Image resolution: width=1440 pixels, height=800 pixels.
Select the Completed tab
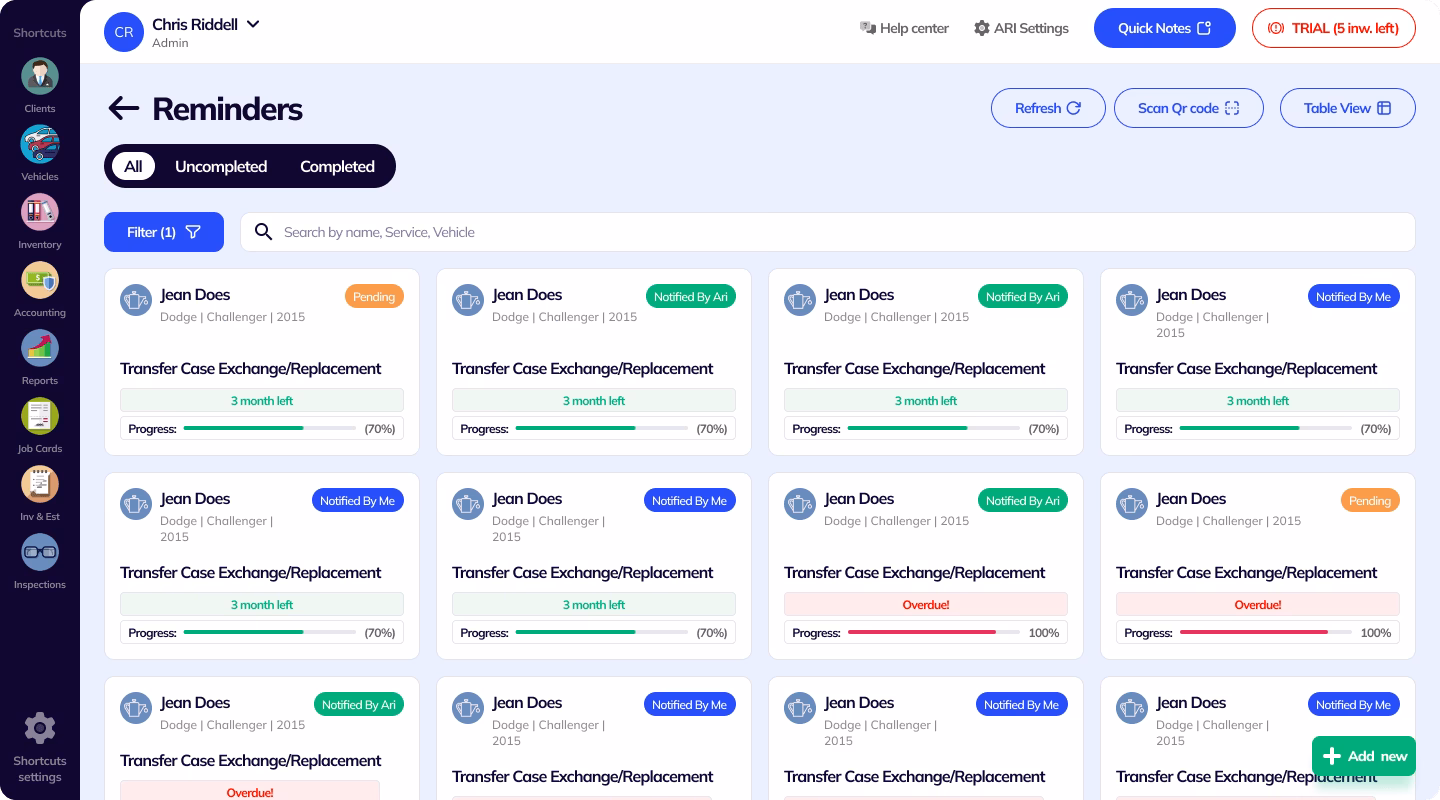coord(337,166)
